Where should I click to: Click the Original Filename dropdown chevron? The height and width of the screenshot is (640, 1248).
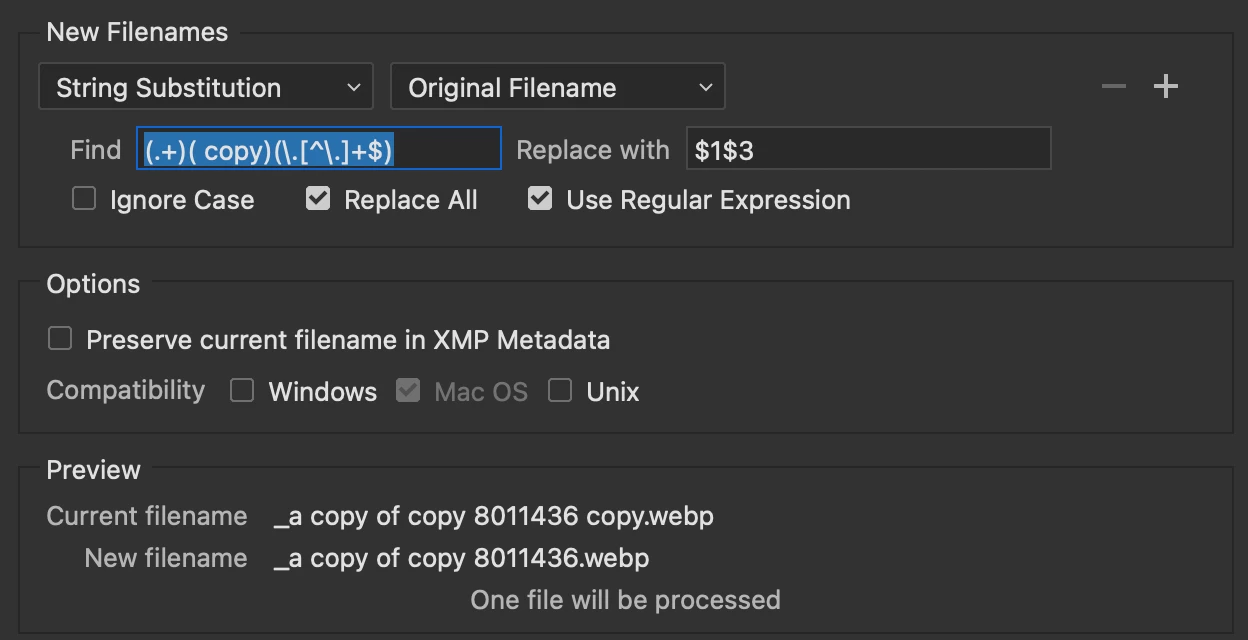[705, 87]
